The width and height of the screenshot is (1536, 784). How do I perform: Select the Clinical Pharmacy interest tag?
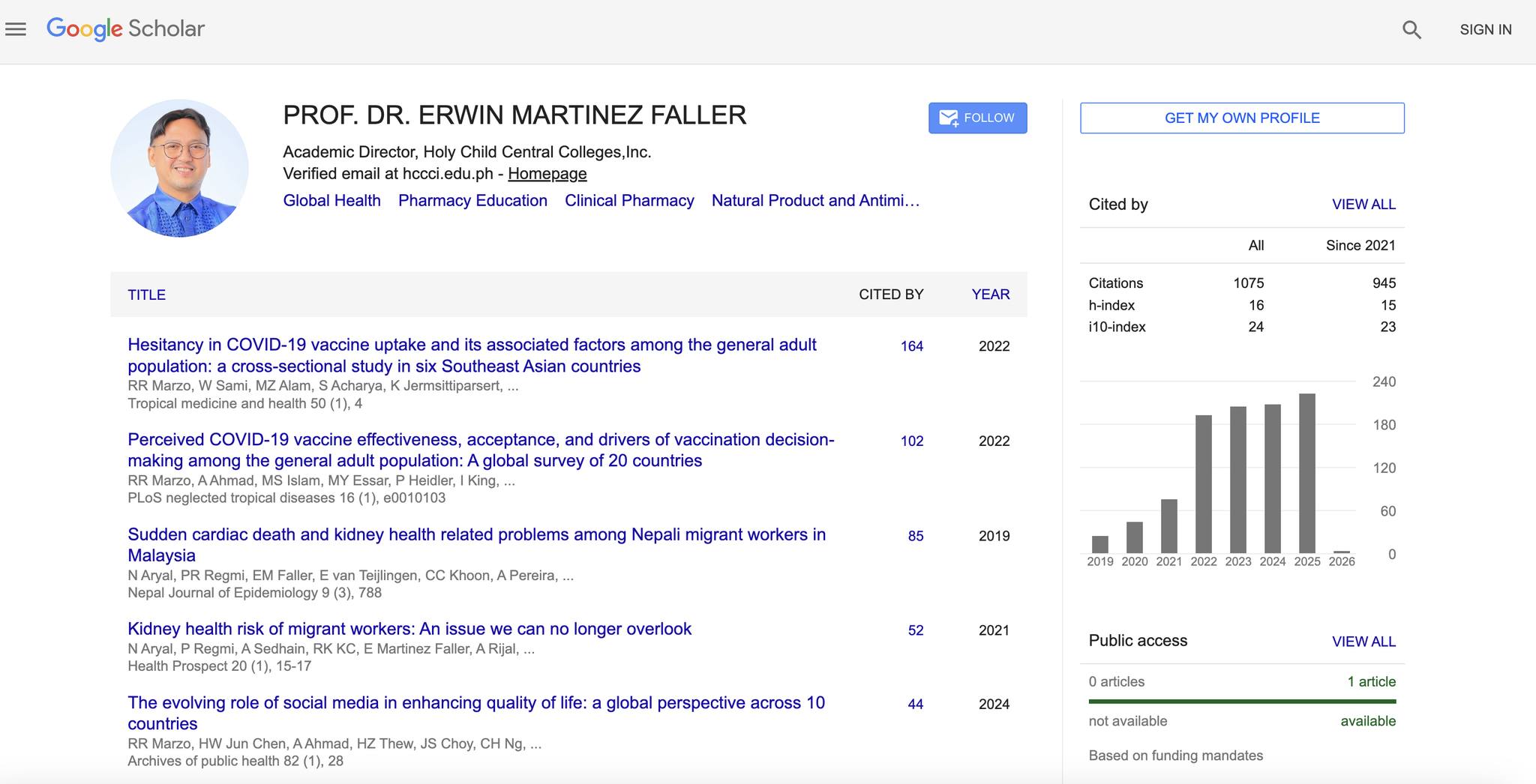pos(629,201)
